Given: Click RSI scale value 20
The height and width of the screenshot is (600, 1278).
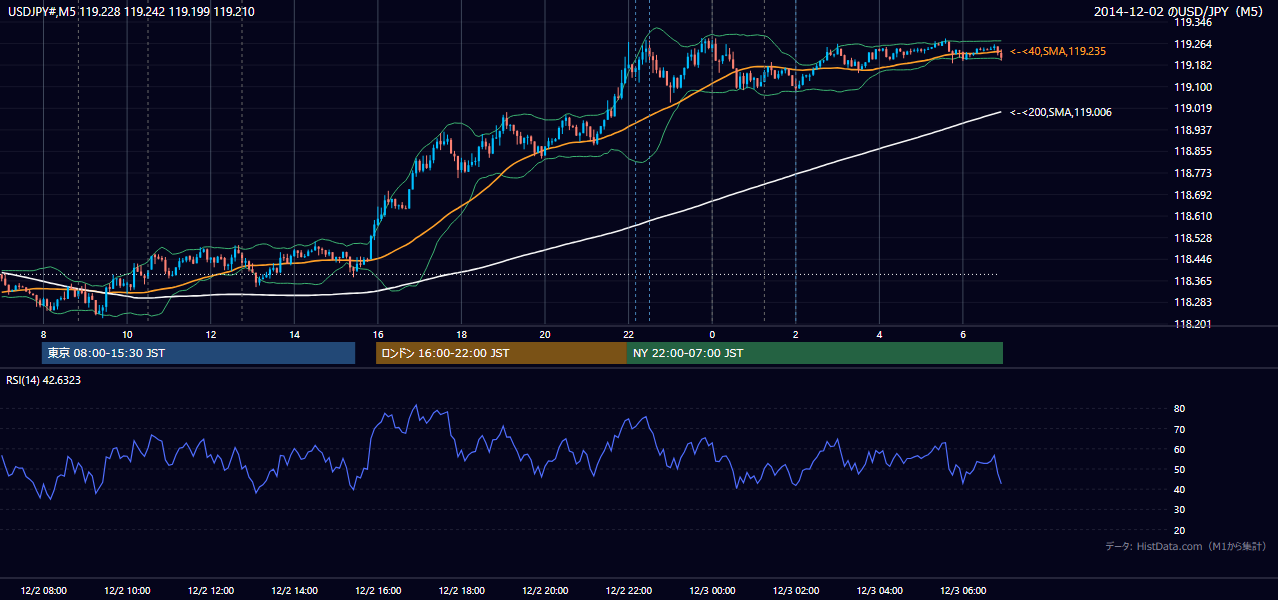Looking at the screenshot, I should click(x=1179, y=530).
